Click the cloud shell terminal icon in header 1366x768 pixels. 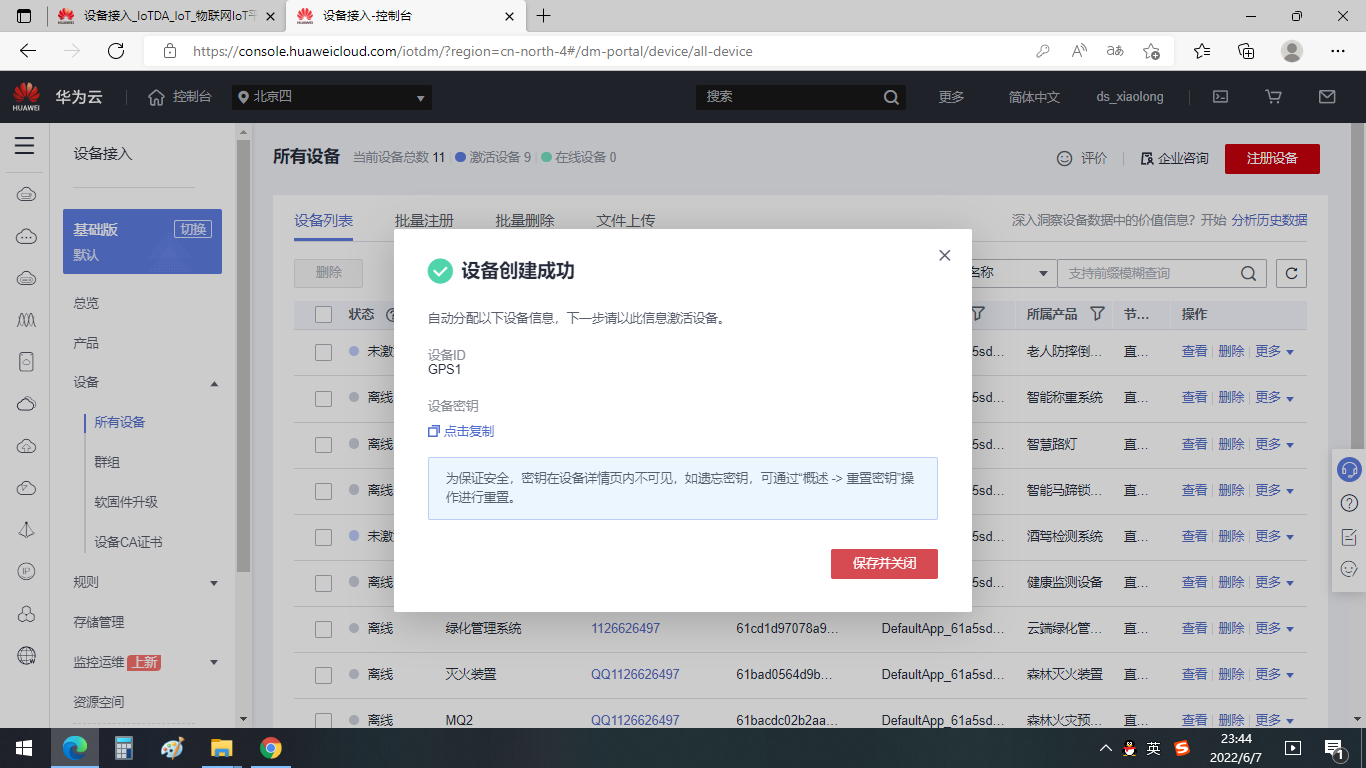point(1220,97)
